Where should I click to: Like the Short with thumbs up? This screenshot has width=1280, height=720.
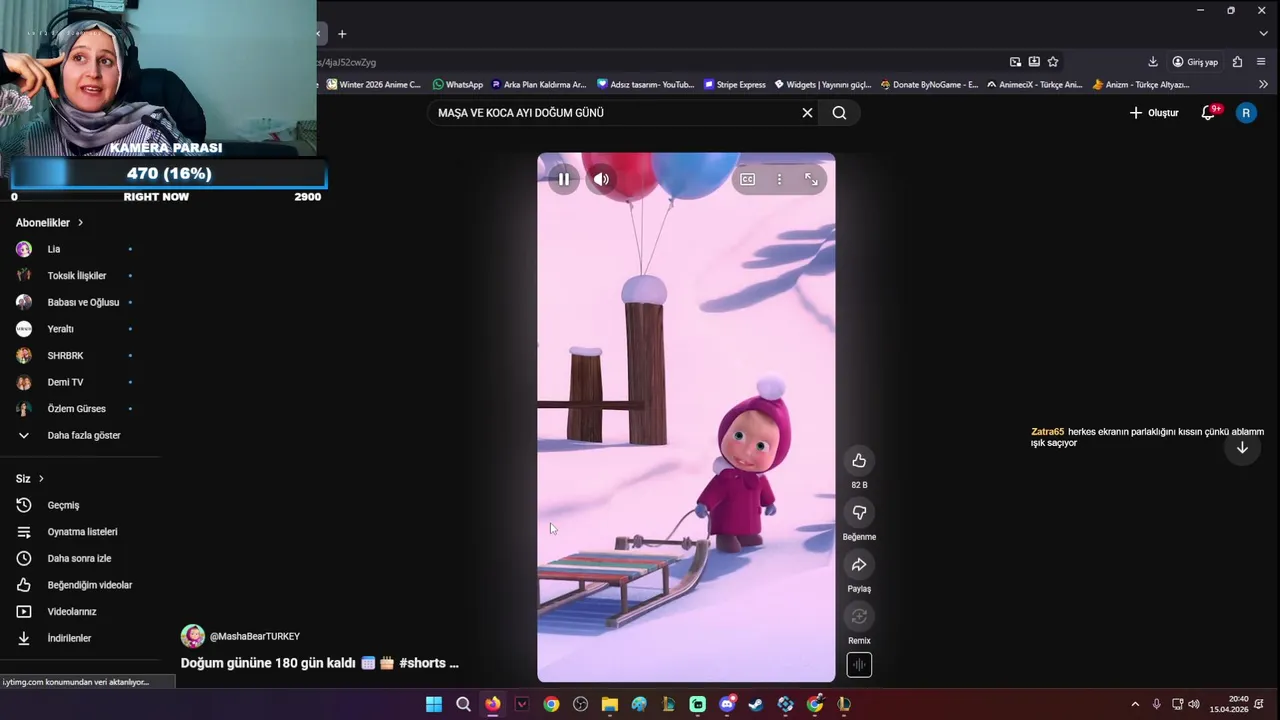pyautogui.click(x=859, y=460)
